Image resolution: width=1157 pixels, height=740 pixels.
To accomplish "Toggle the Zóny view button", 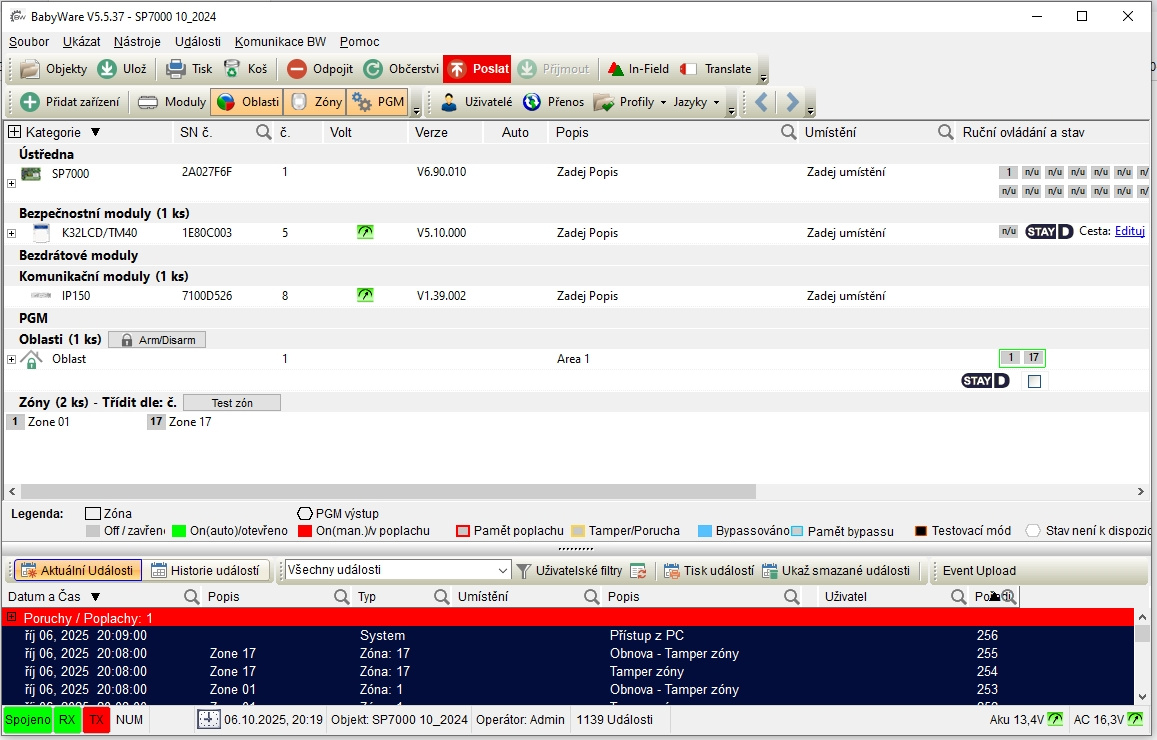I will 314,102.
